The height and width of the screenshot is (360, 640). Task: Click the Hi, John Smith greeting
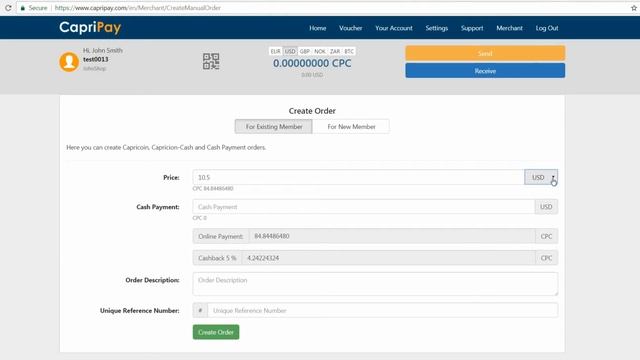[103, 50]
